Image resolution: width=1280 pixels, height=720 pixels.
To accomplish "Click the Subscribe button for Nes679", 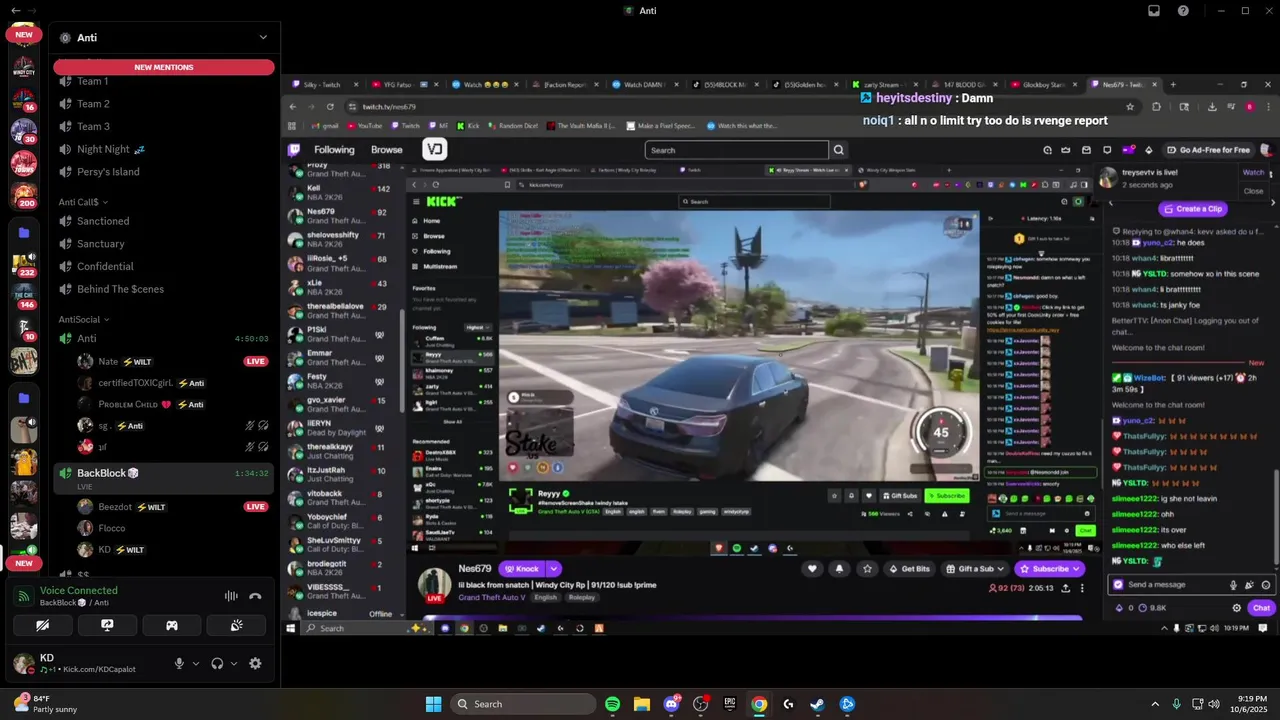I will click(1050, 568).
